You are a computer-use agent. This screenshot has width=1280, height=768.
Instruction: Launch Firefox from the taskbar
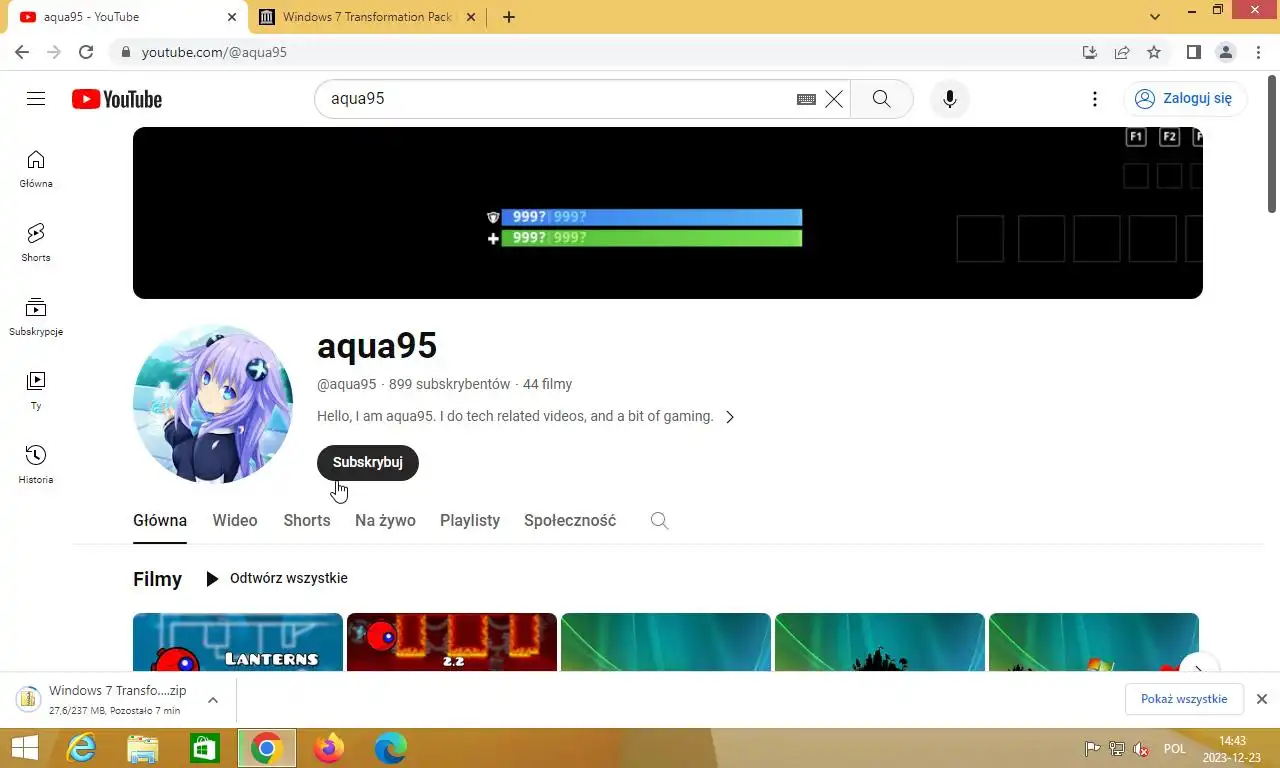pos(328,748)
